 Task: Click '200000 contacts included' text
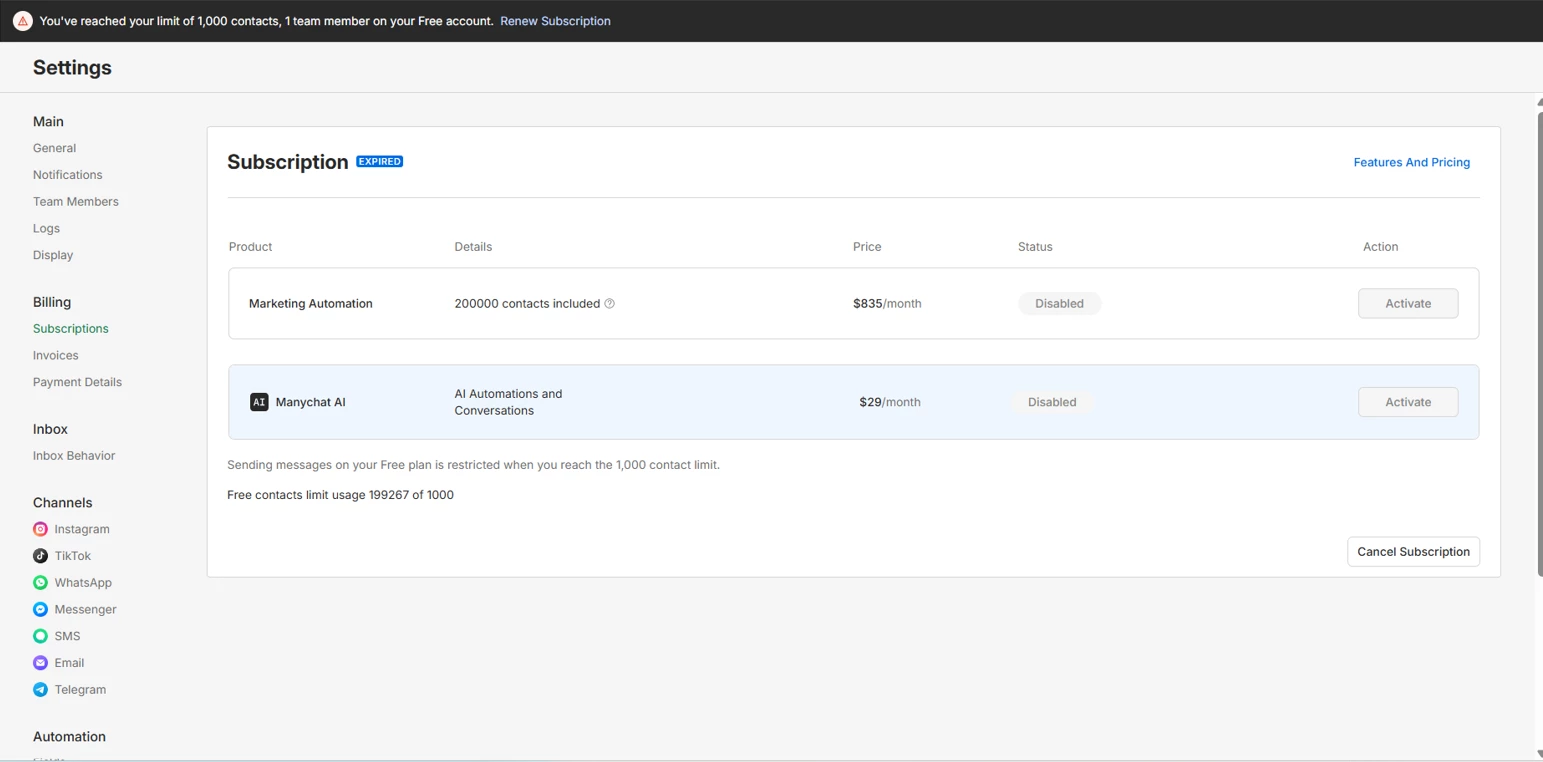click(527, 304)
